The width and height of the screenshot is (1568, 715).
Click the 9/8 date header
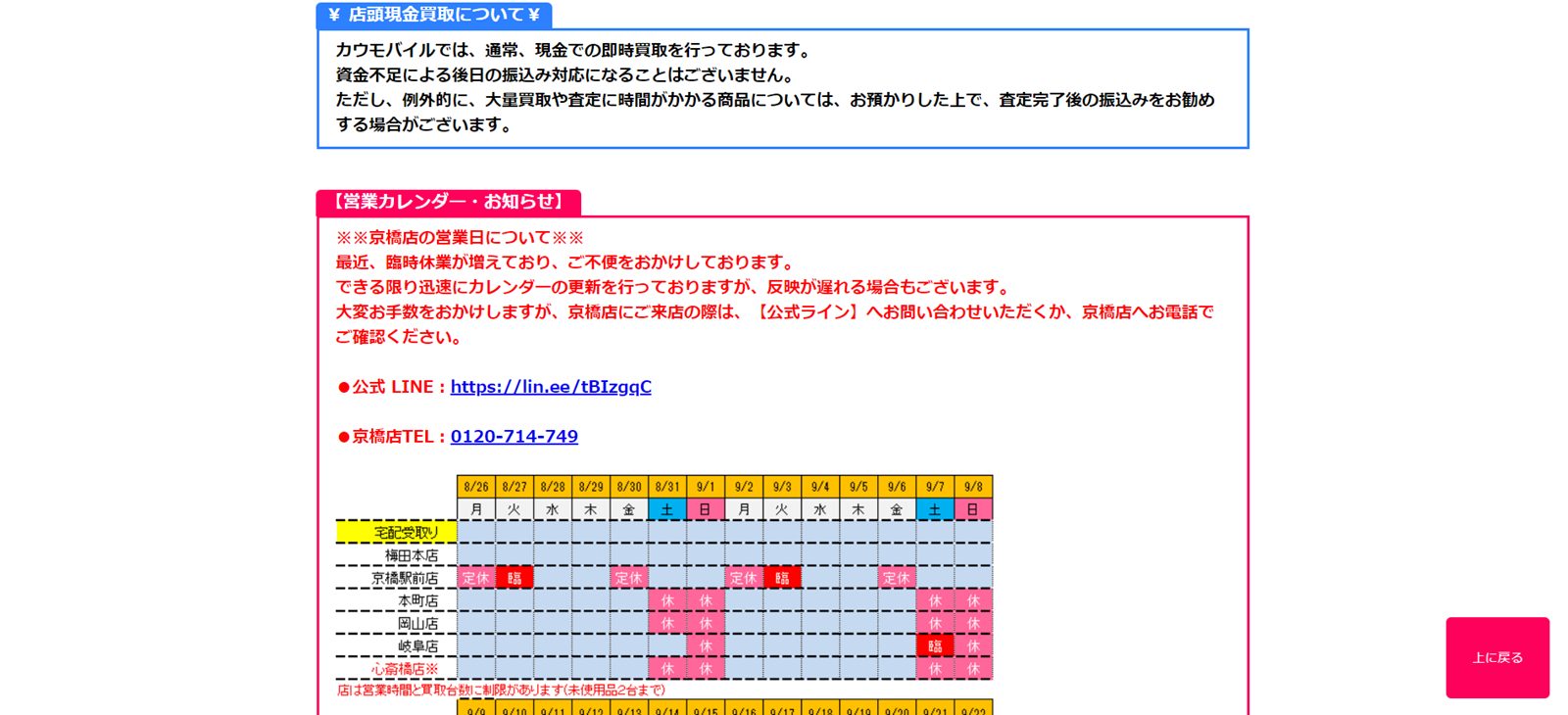tap(973, 487)
